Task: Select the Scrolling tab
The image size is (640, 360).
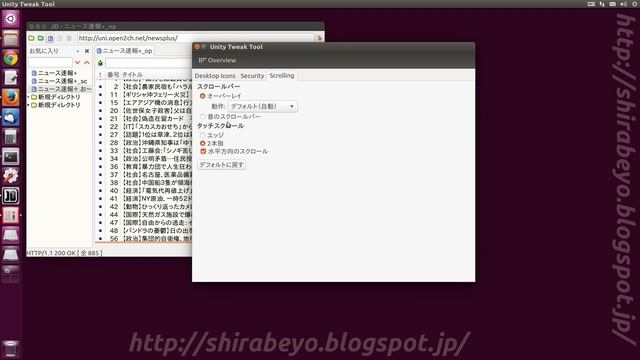Action: [x=282, y=76]
